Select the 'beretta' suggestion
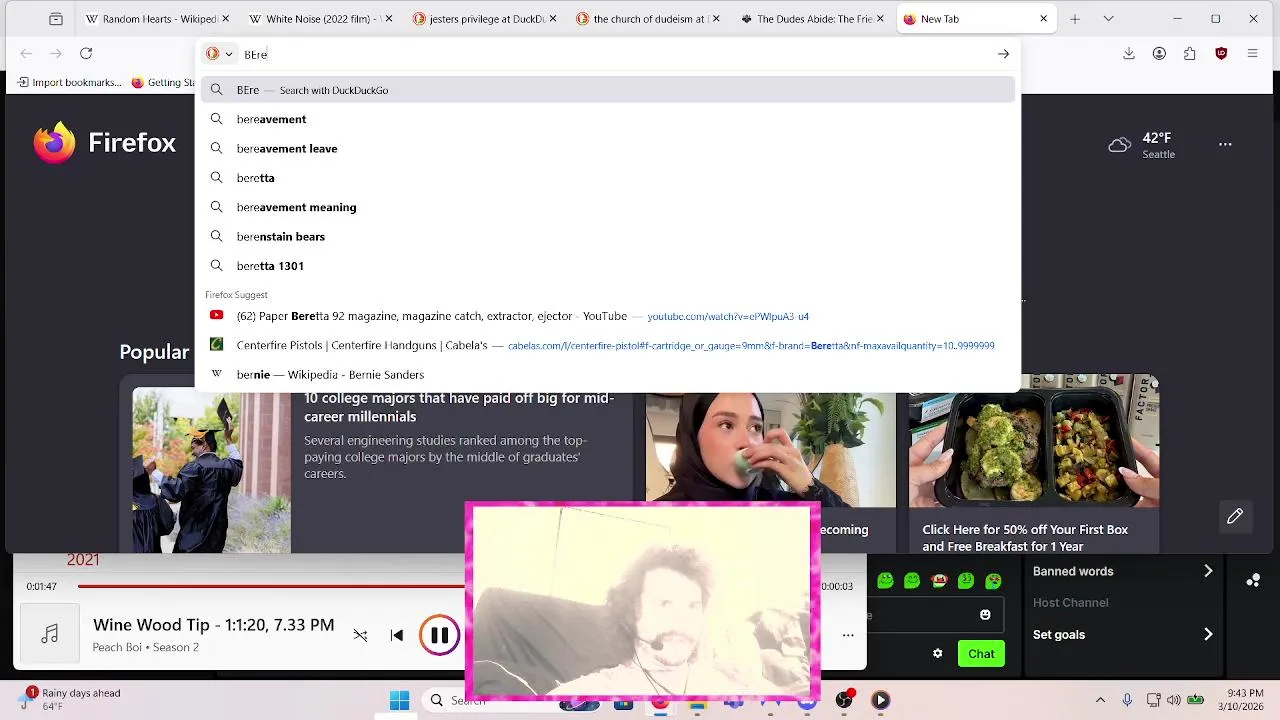Image resolution: width=1280 pixels, height=720 pixels. pos(608,178)
